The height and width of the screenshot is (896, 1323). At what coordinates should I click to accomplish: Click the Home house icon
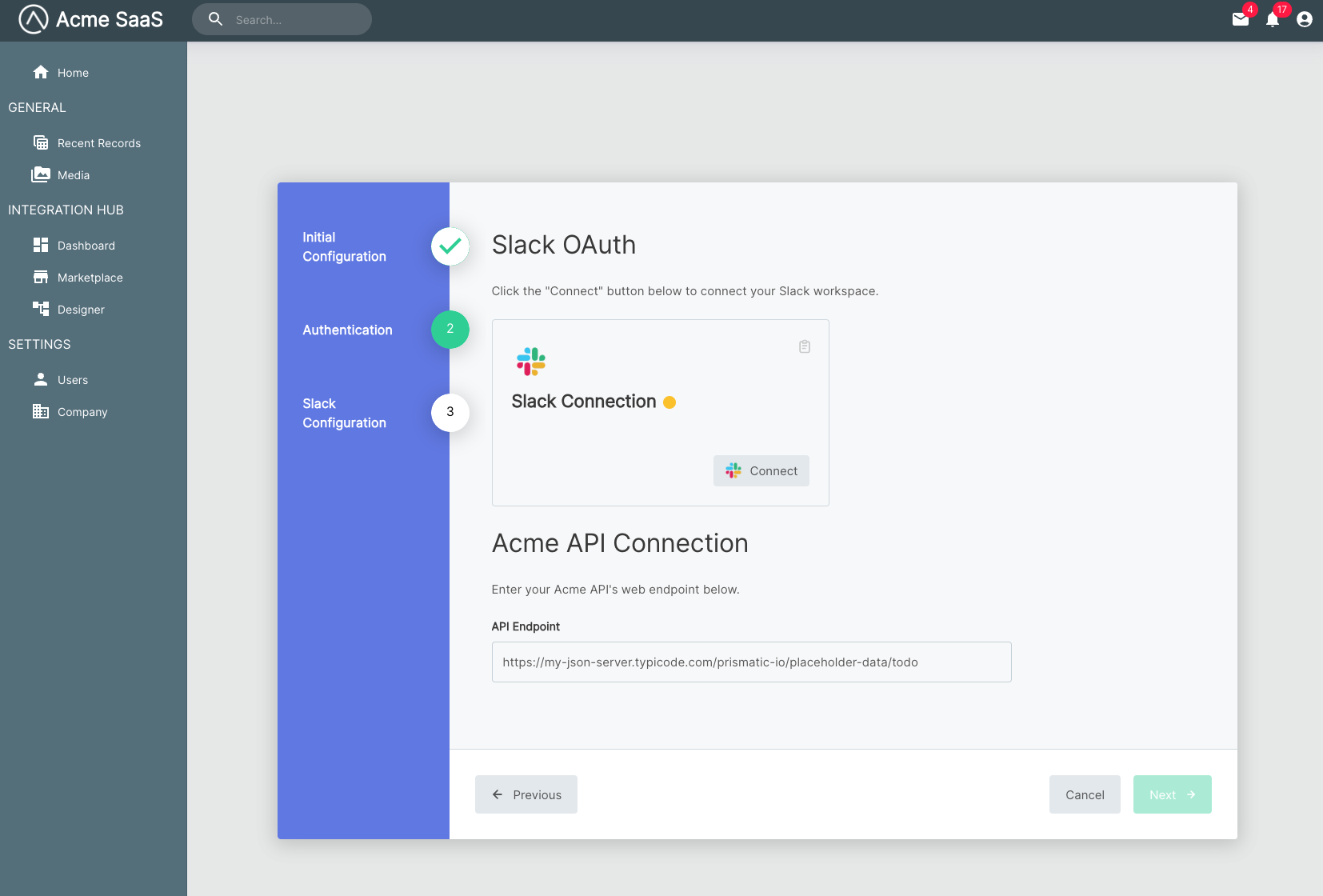pos(41,72)
